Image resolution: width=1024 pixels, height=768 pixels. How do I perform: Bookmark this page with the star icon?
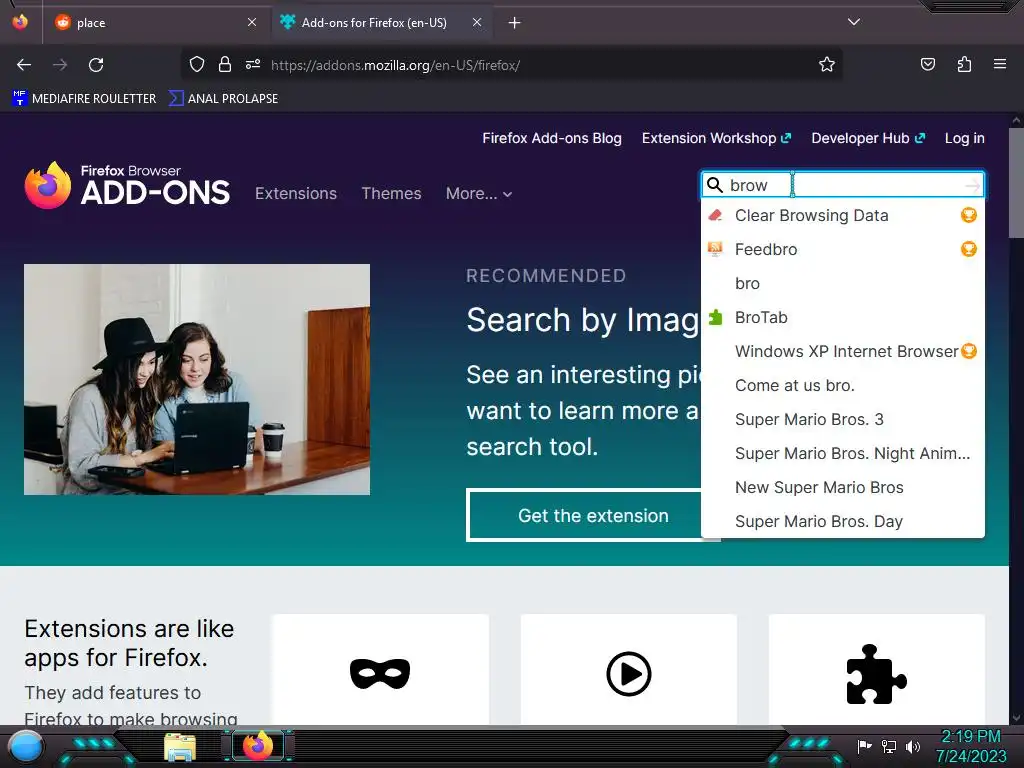pyautogui.click(x=827, y=65)
